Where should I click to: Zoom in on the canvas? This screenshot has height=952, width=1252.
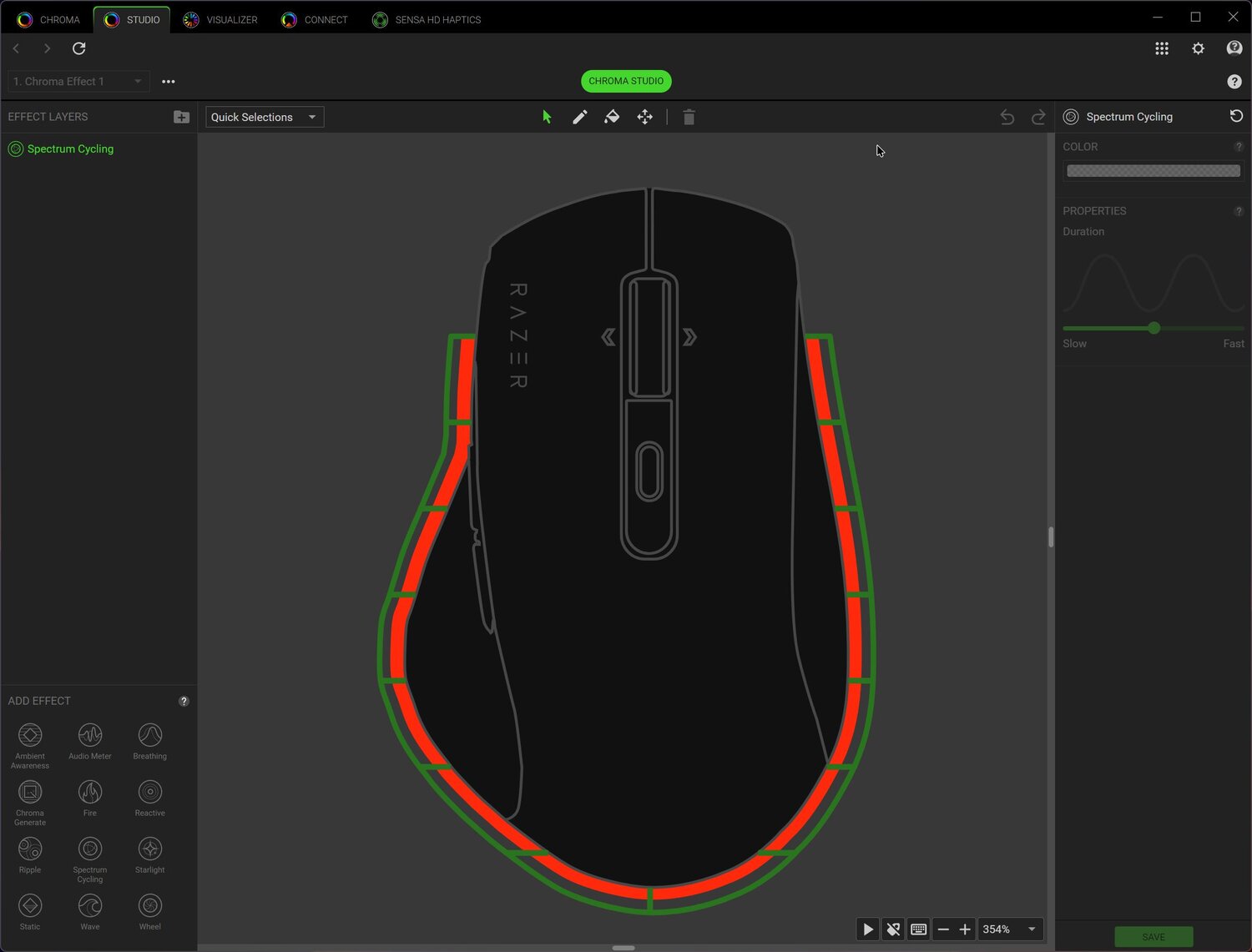tap(965, 929)
